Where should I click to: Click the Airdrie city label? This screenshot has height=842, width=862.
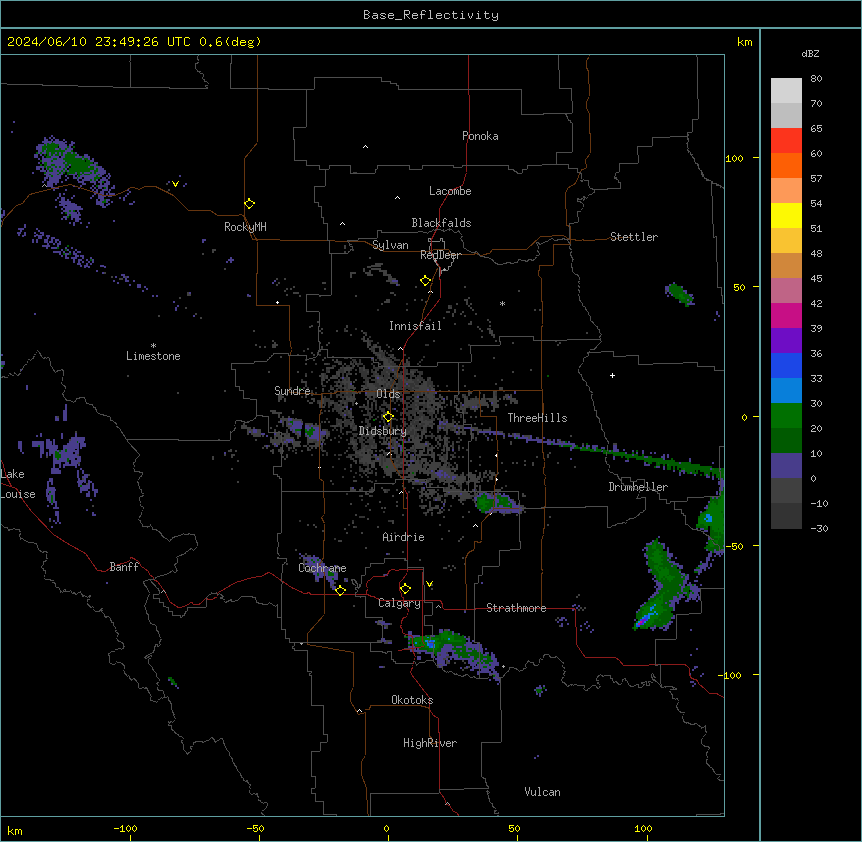pyautogui.click(x=404, y=537)
